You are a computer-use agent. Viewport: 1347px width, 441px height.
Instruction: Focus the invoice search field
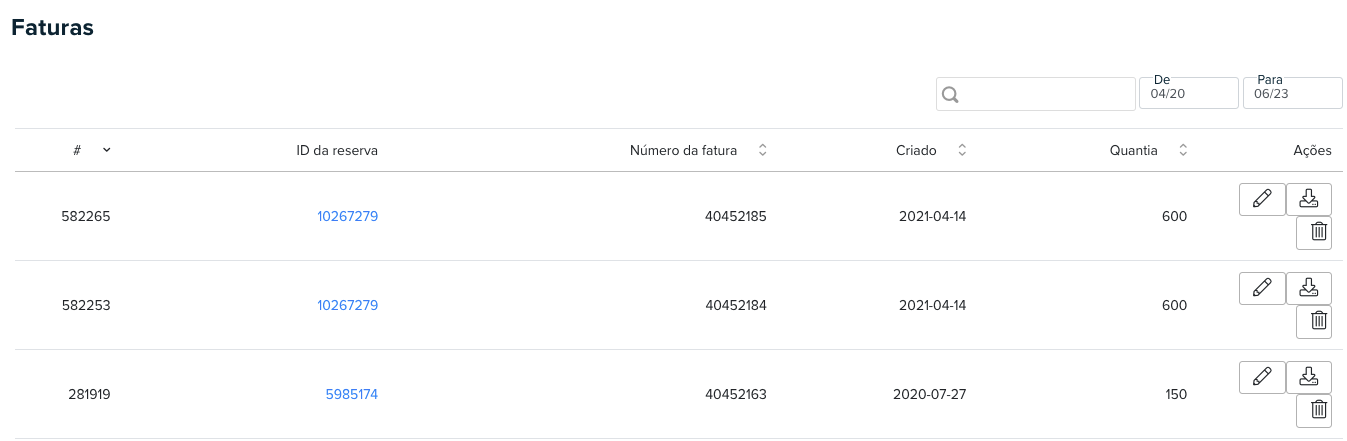(x=1035, y=94)
